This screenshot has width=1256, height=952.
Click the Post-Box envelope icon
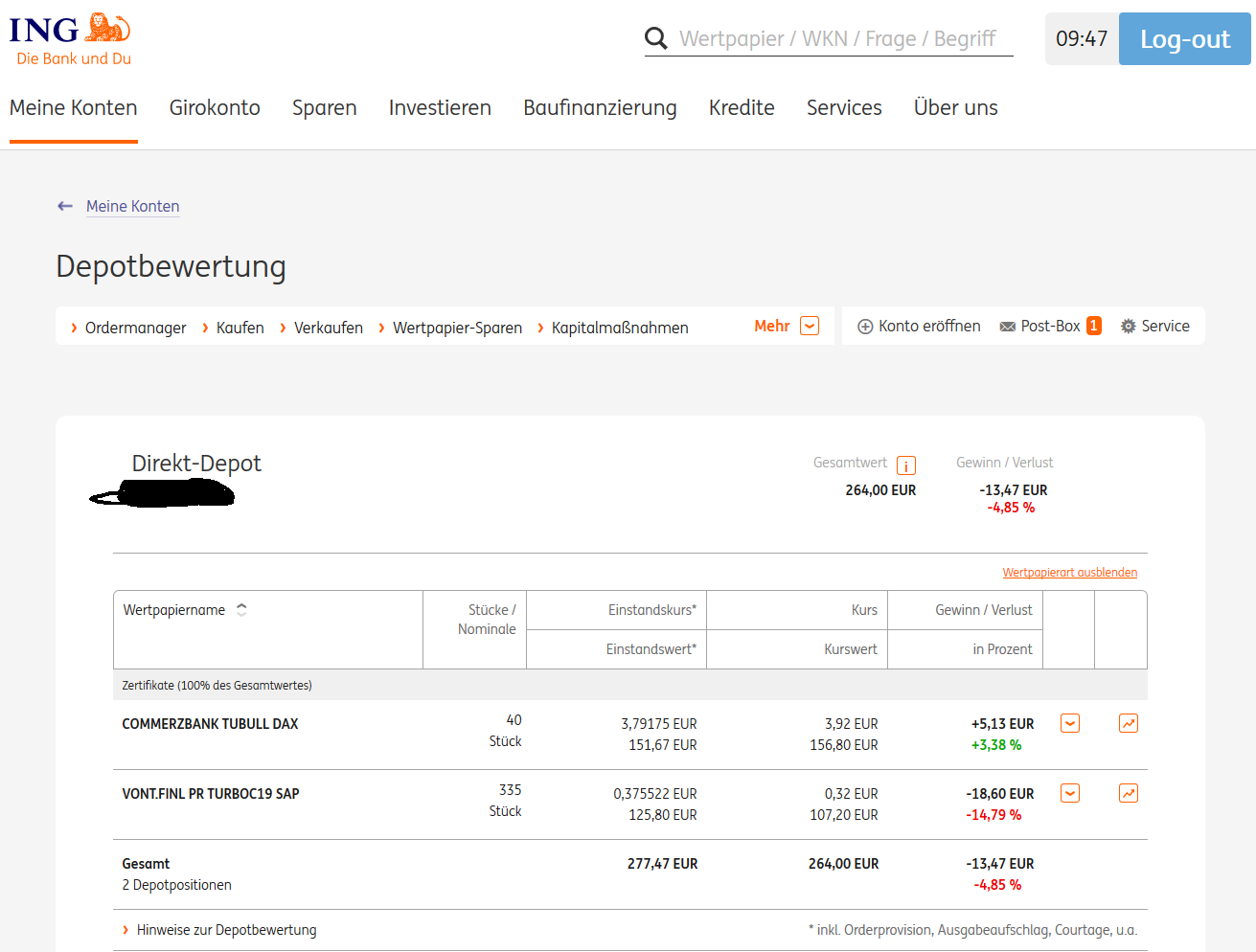click(1008, 327)
